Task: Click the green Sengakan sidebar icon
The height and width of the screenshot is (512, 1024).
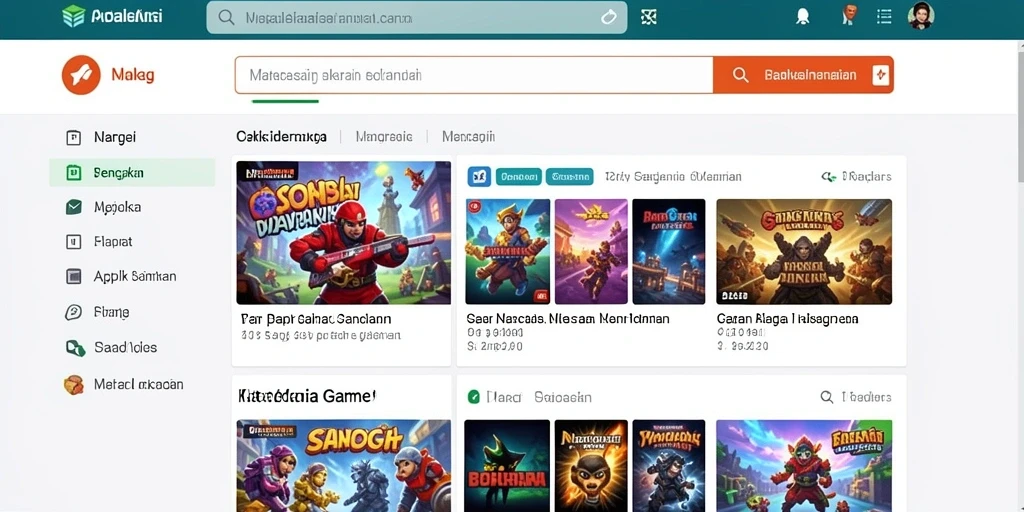Action: [74, 172]
